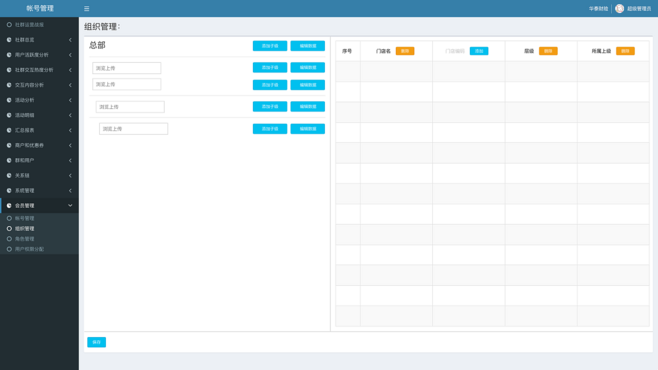Click the 帐号管理 title in the top-left header
658x370 pixels.
click(40, 8)
